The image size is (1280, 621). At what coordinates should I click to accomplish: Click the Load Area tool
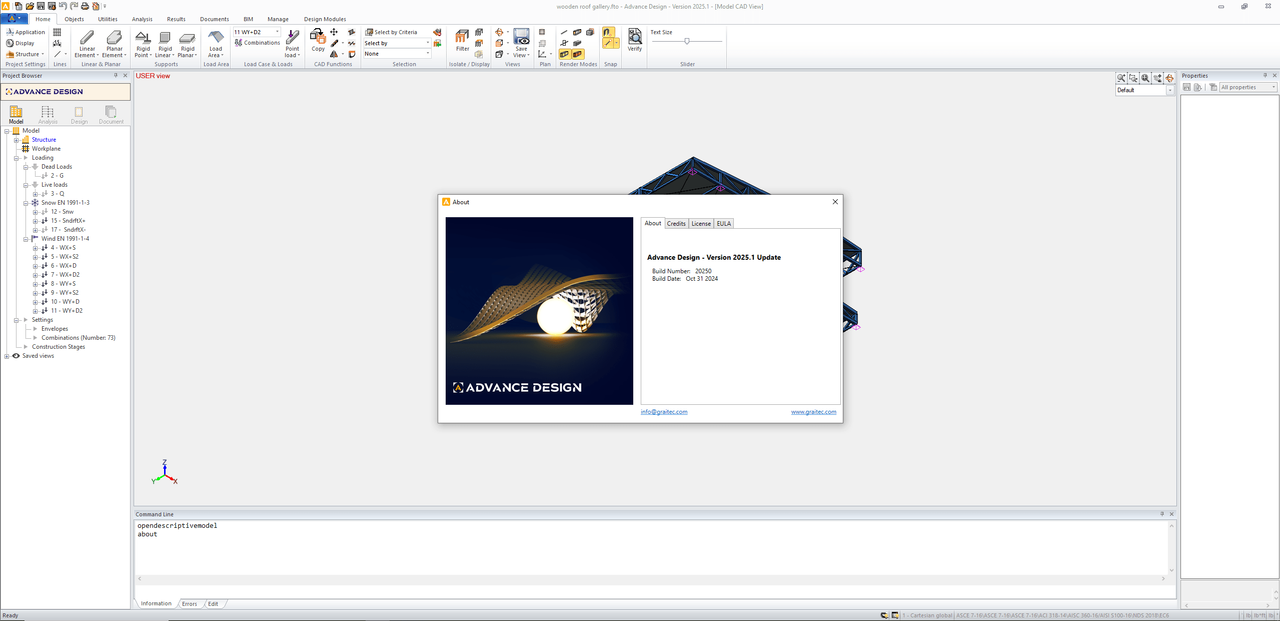click(x=216, y=44)
